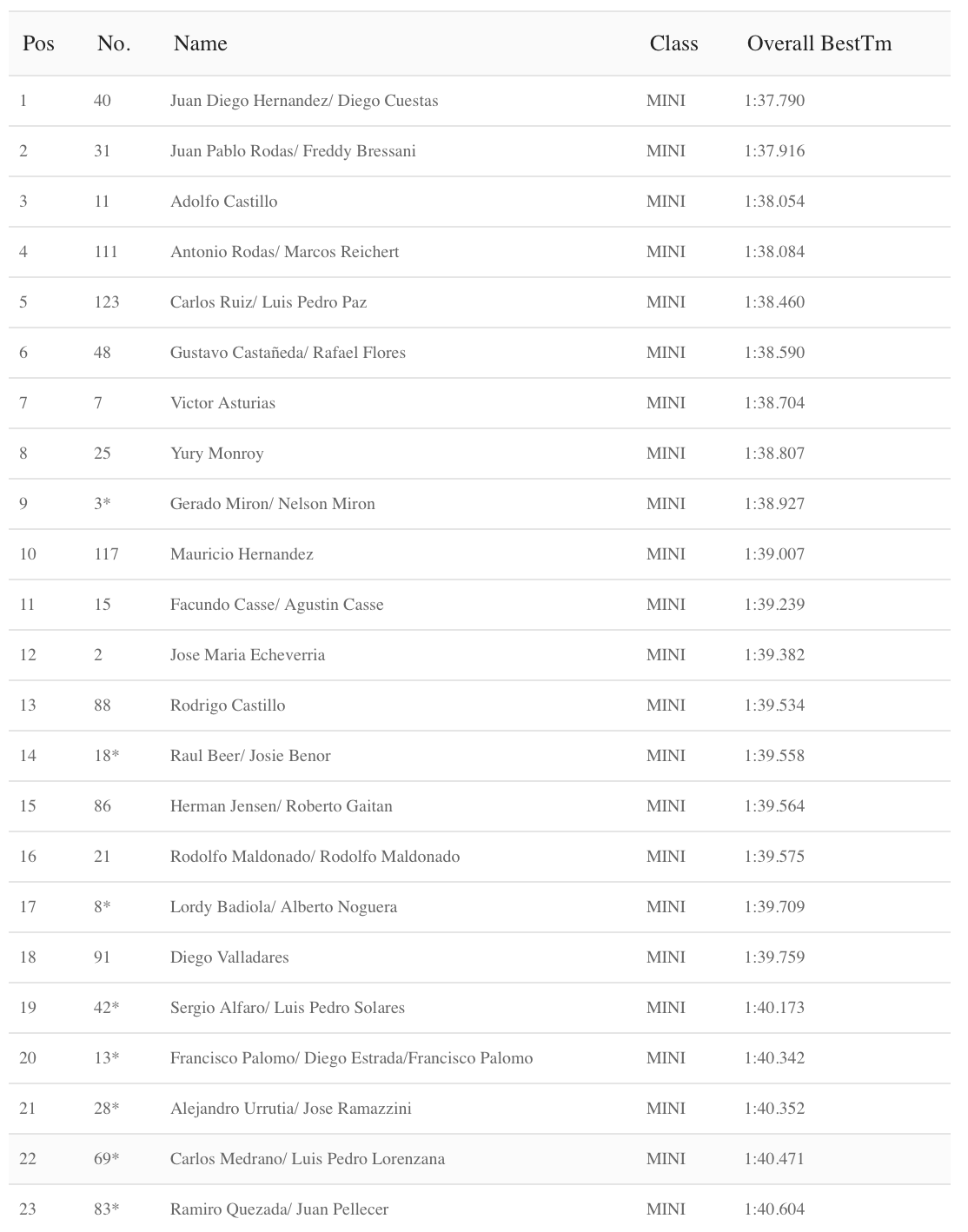The height and width of the screenshot is (1232, 968).
Task: Select Yury Monroy row name
Action: [217, 454]
